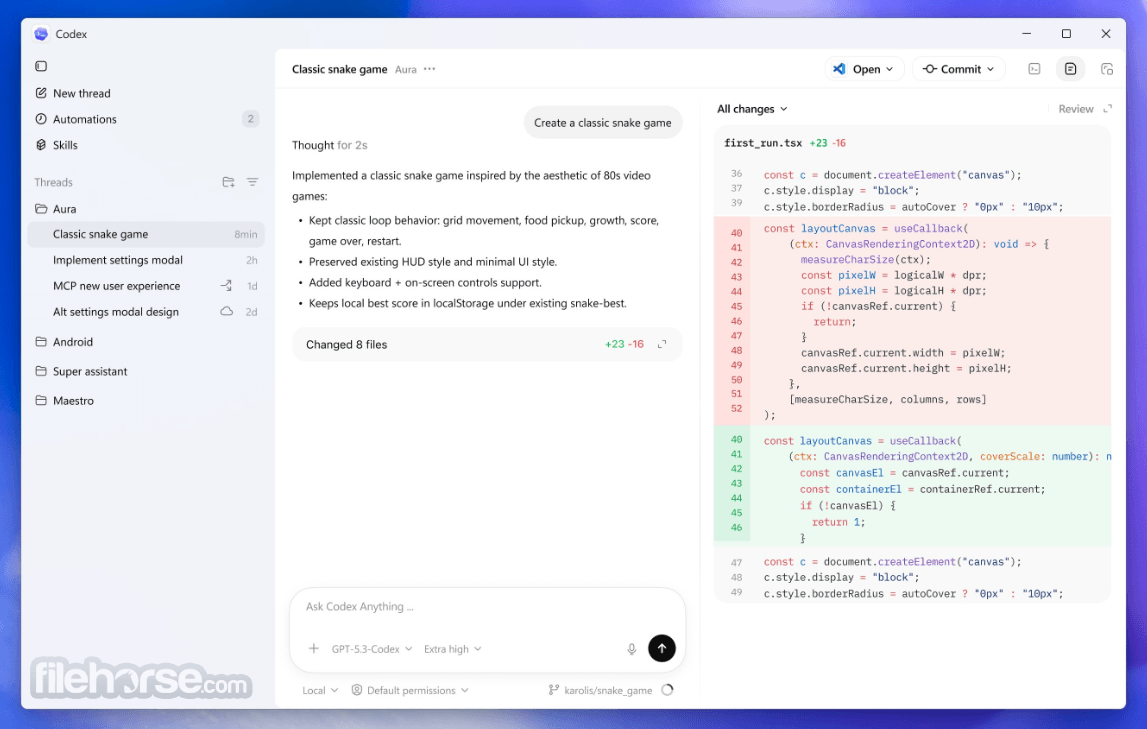Toggle the terminal panel icon
This screenshot has height=729, width=1147.
click(1034, 69)
